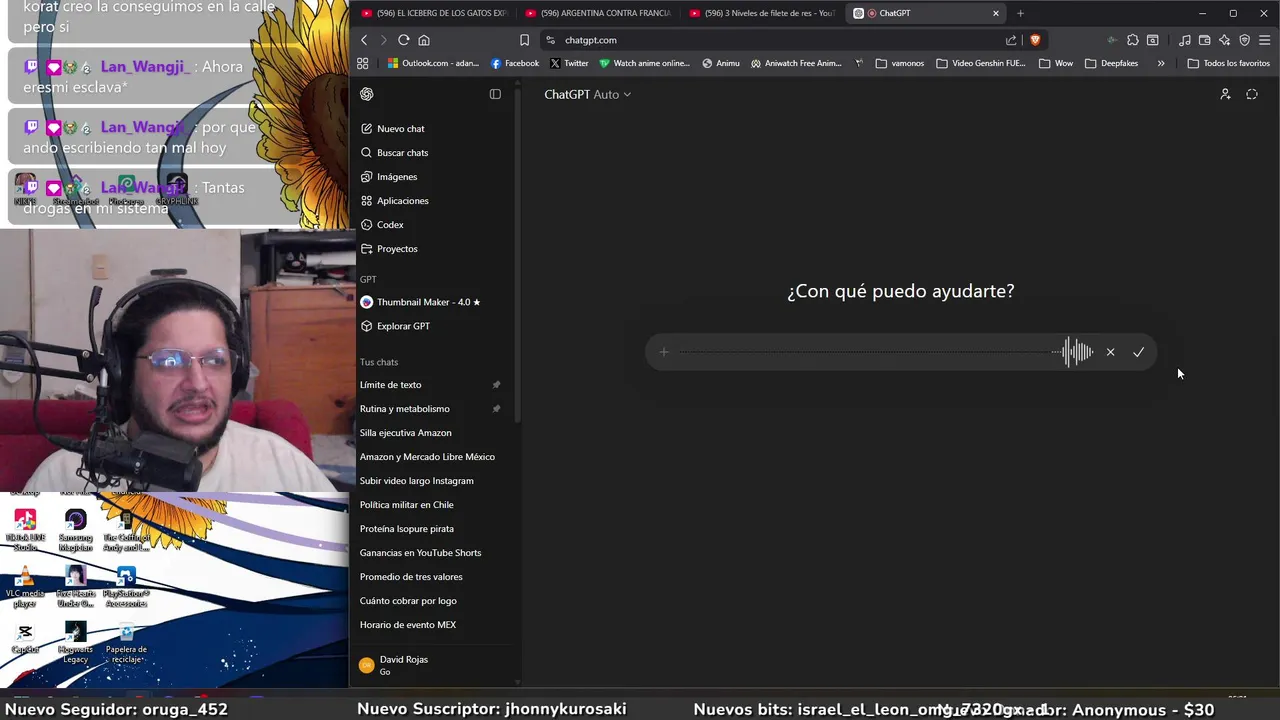Open the Facebook bookmark

click(515, 63)
